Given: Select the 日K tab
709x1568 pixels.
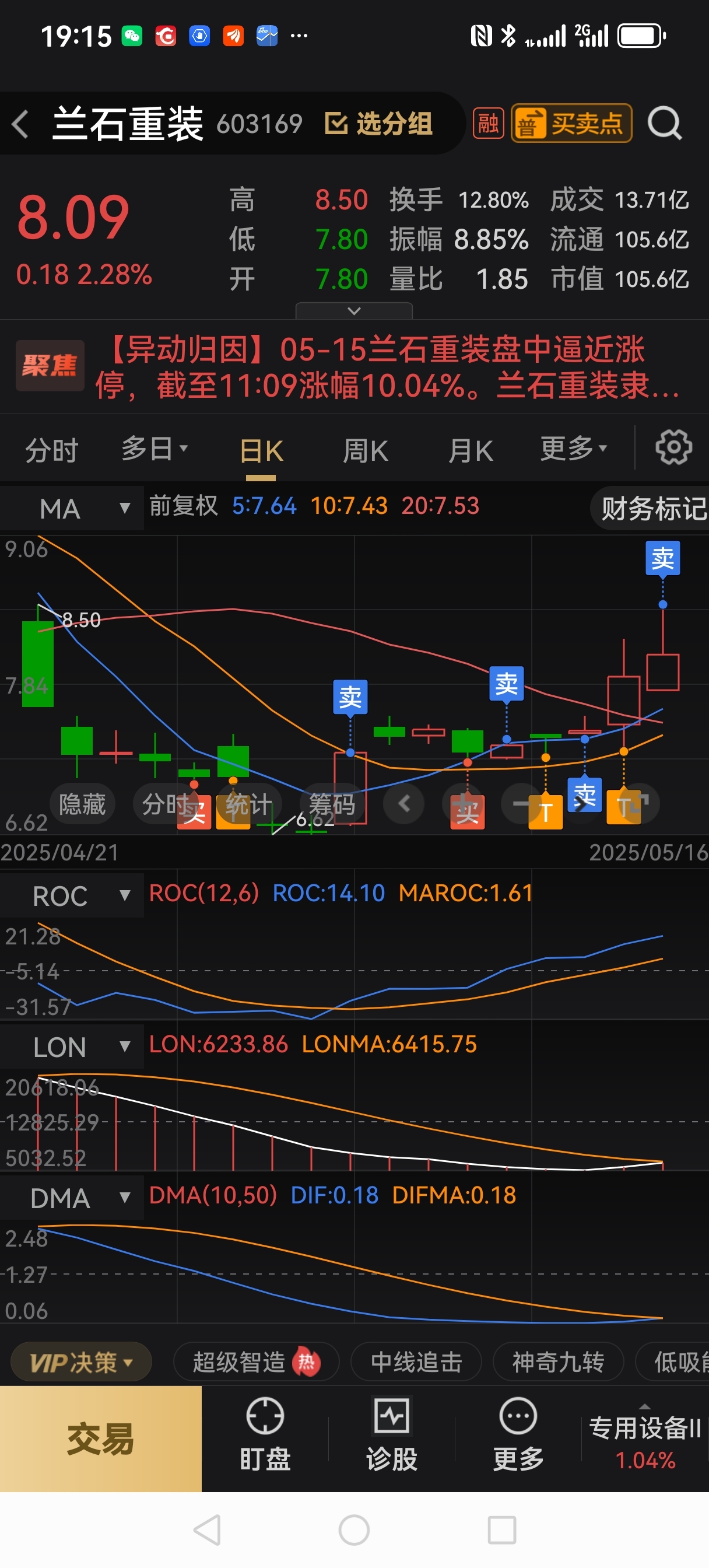Looking at the screenshot, I should point(261,452).
